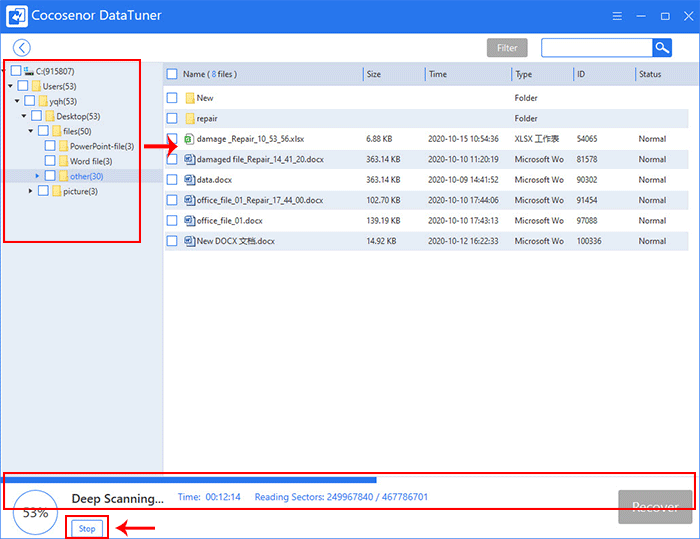This screenshot has width=700, height=539.
Task: Sort by the ID column header
Action: pyautogui.click(x=580, y=74)
